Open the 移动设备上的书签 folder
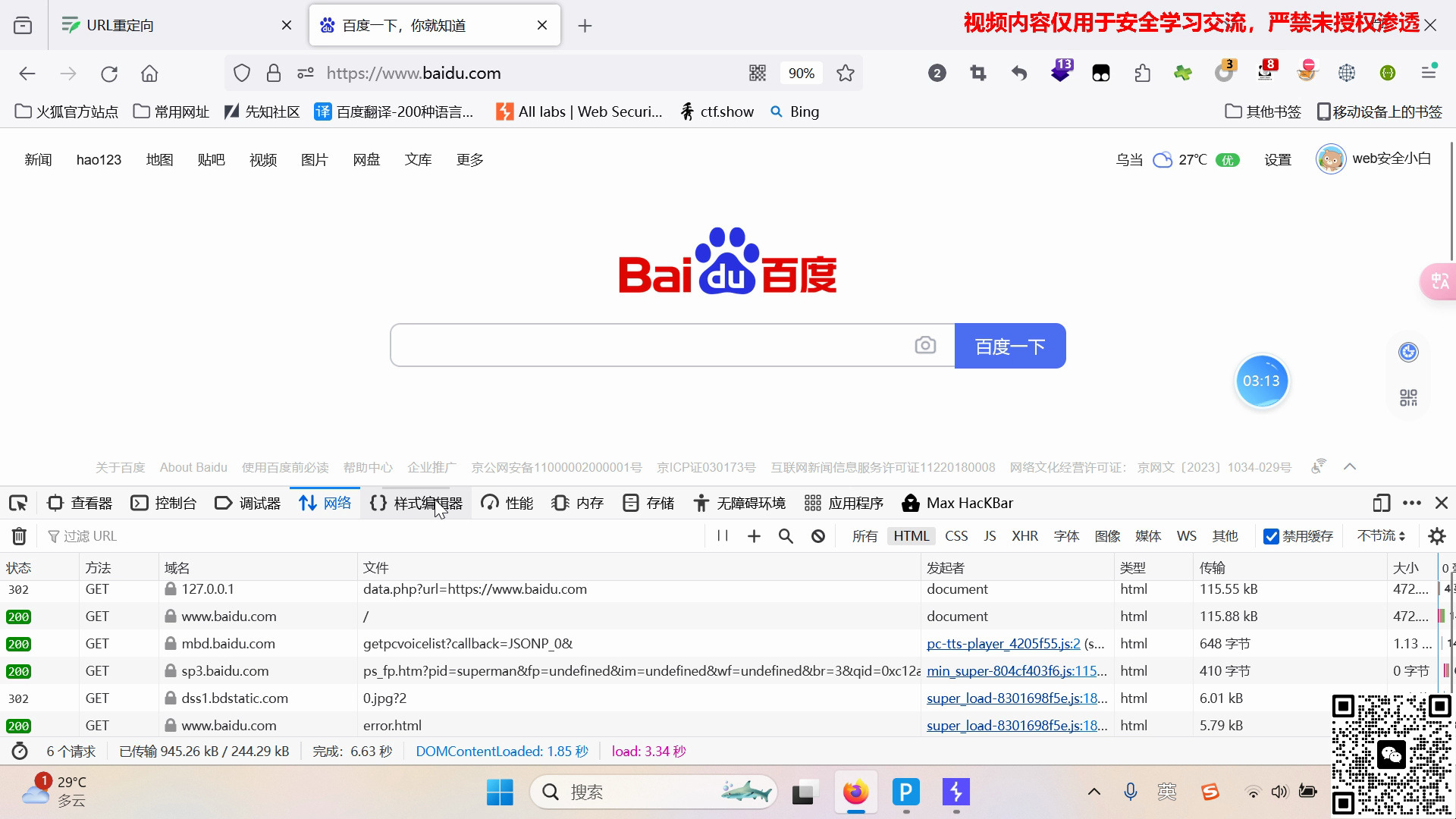1456x819 pixels. (x=1379, y=112)
